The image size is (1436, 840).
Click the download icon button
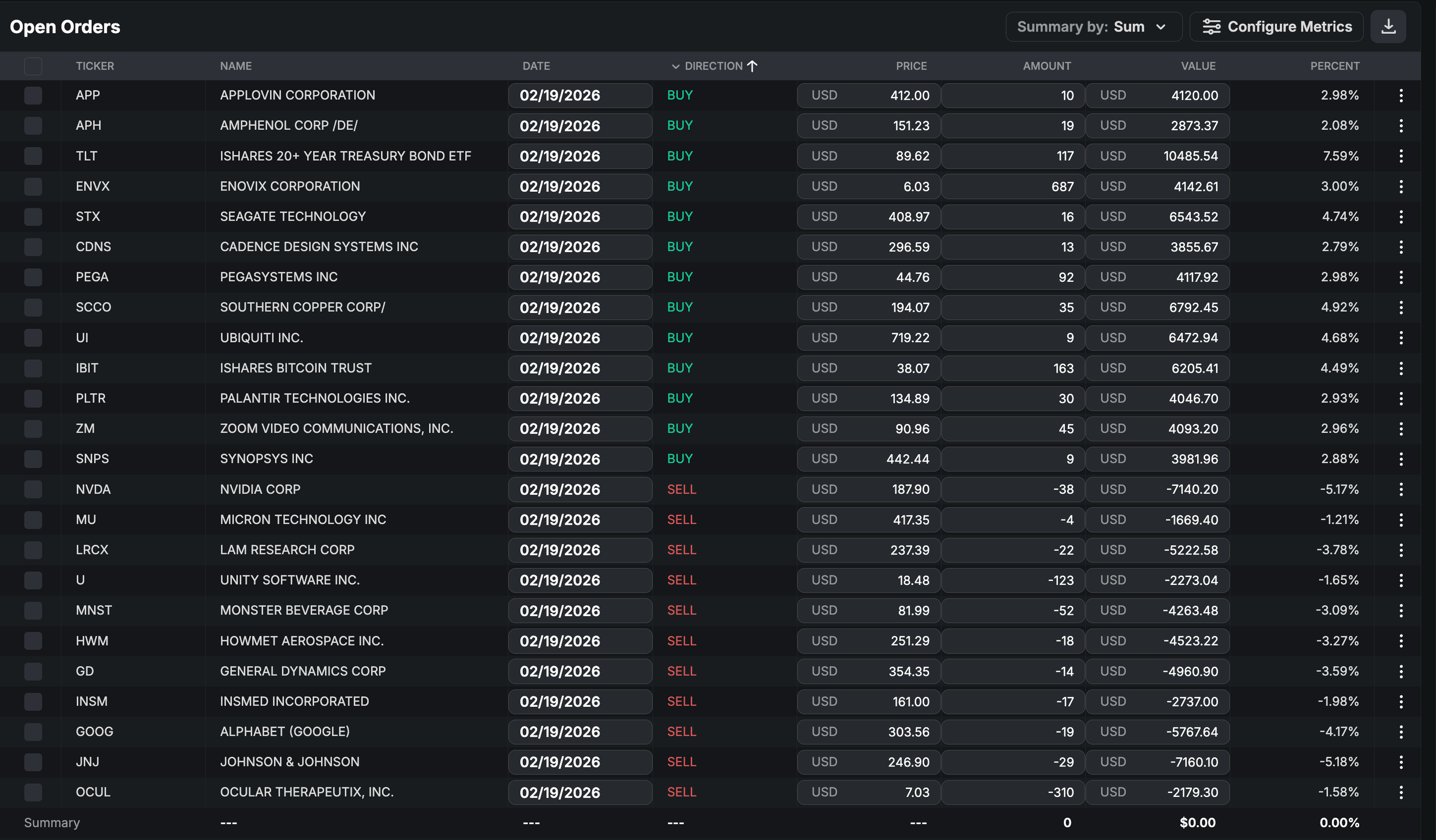click(1388, 26)
